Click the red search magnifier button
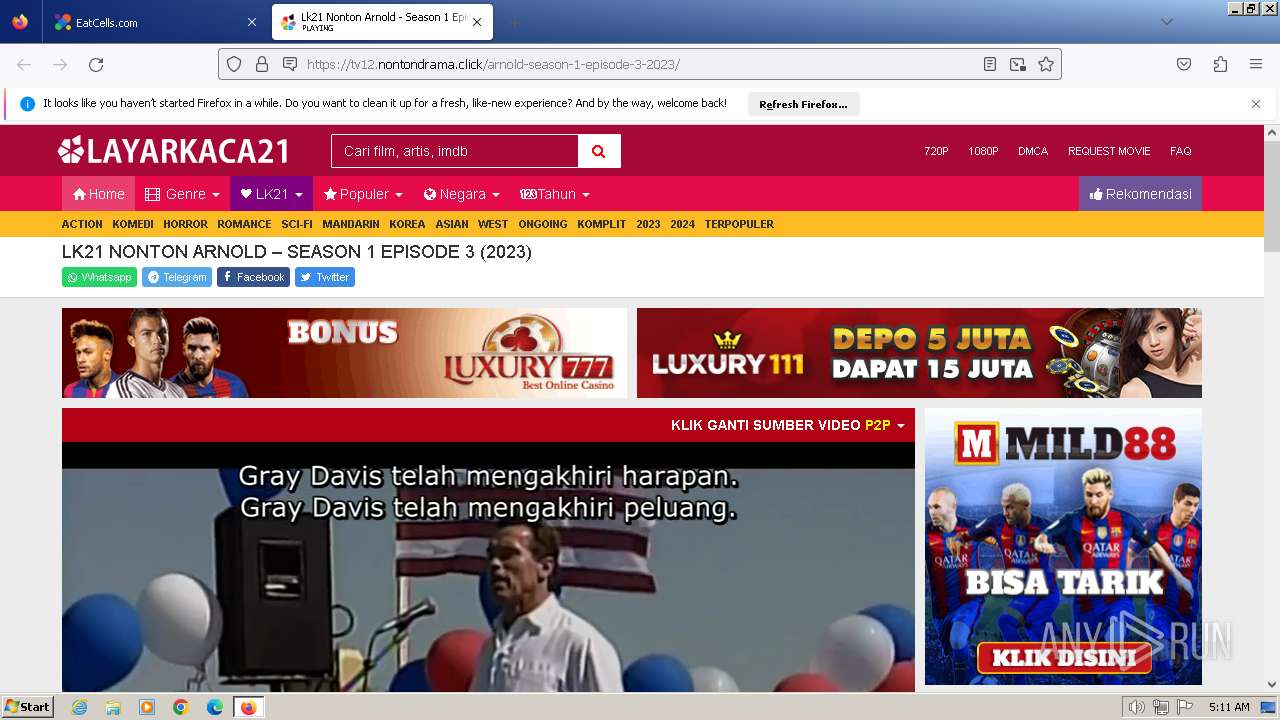 pyautogui.click(x=599, y=151)
